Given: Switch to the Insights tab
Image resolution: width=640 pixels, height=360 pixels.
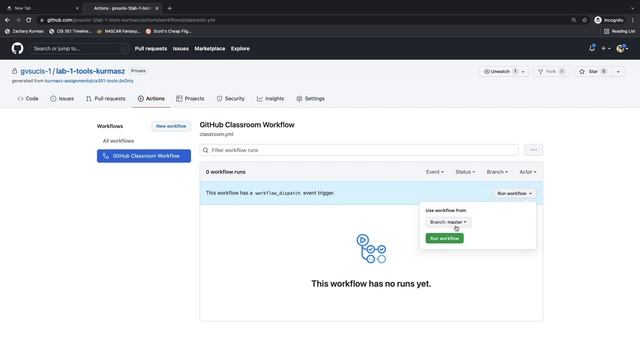Looking at the screenshot, I should tap(270, 99).
